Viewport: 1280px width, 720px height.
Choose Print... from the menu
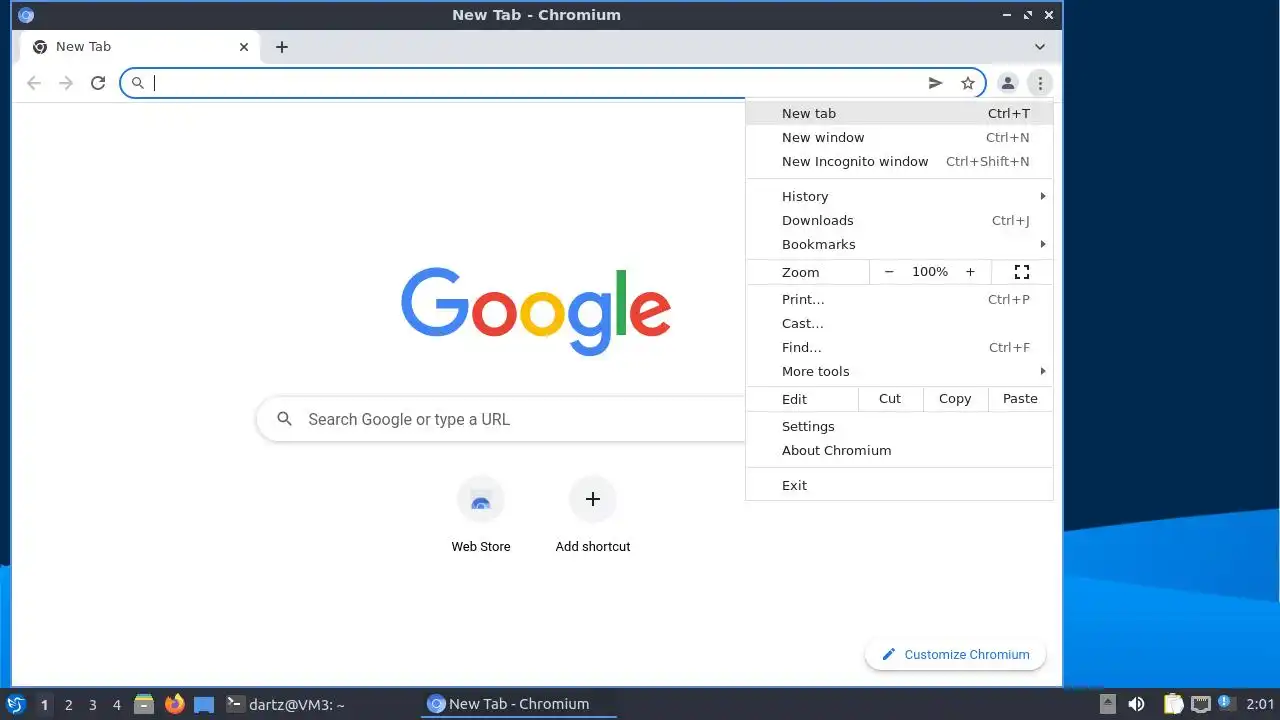(x=899, y=299)
